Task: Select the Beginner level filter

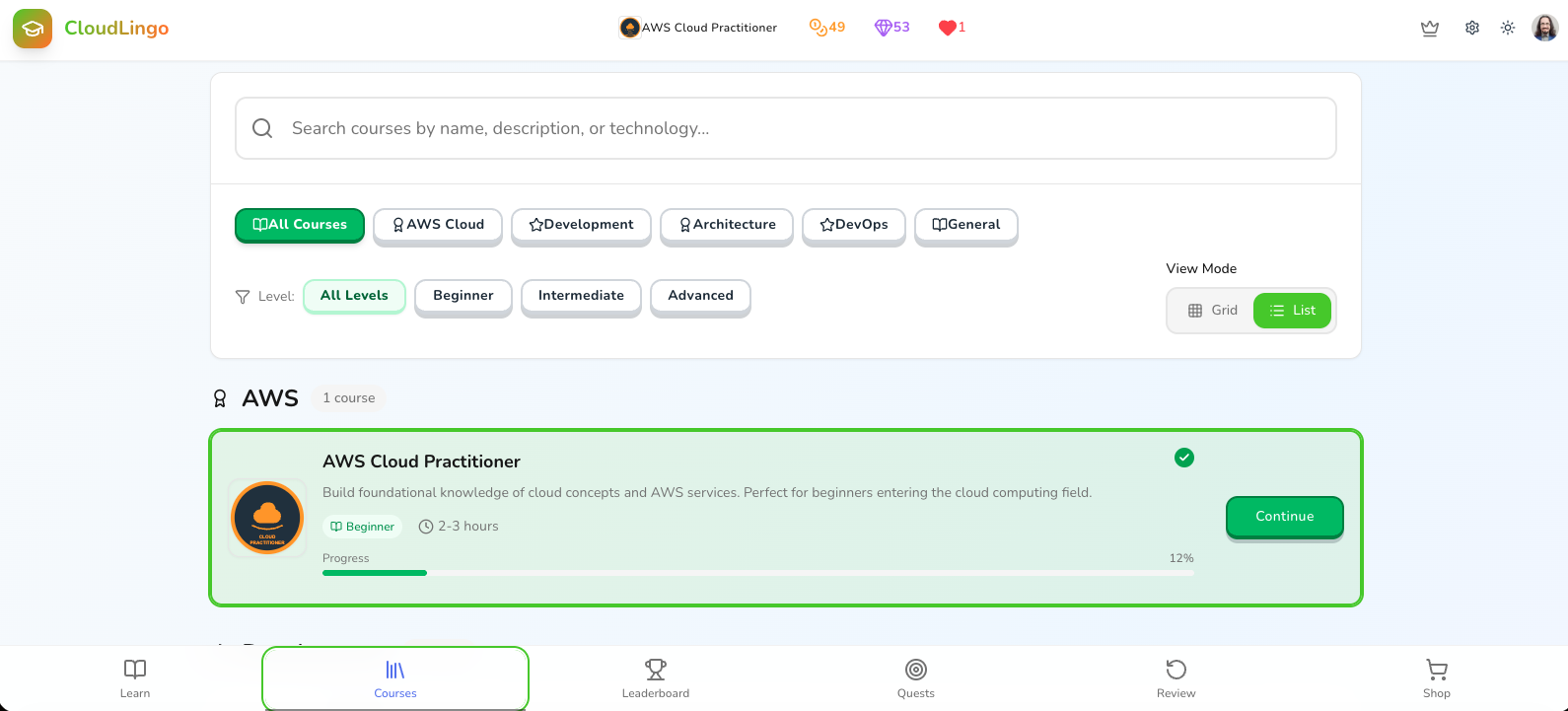Action: (x=463, y=296)
